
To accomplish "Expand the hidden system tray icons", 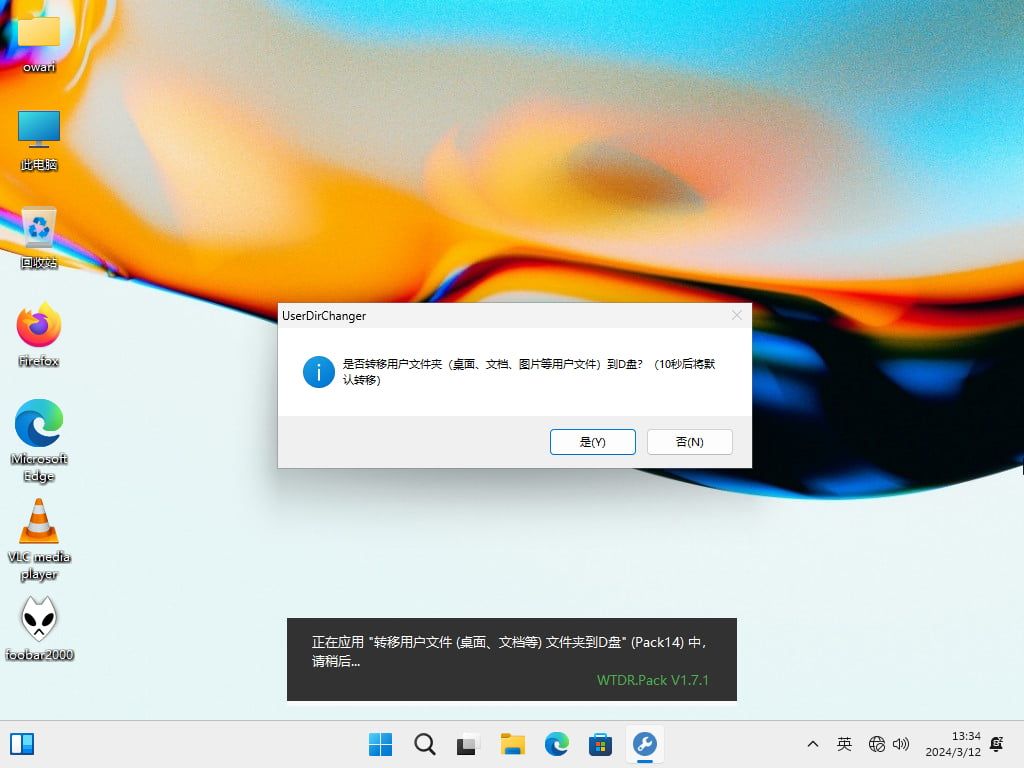I will pos(813,744).
